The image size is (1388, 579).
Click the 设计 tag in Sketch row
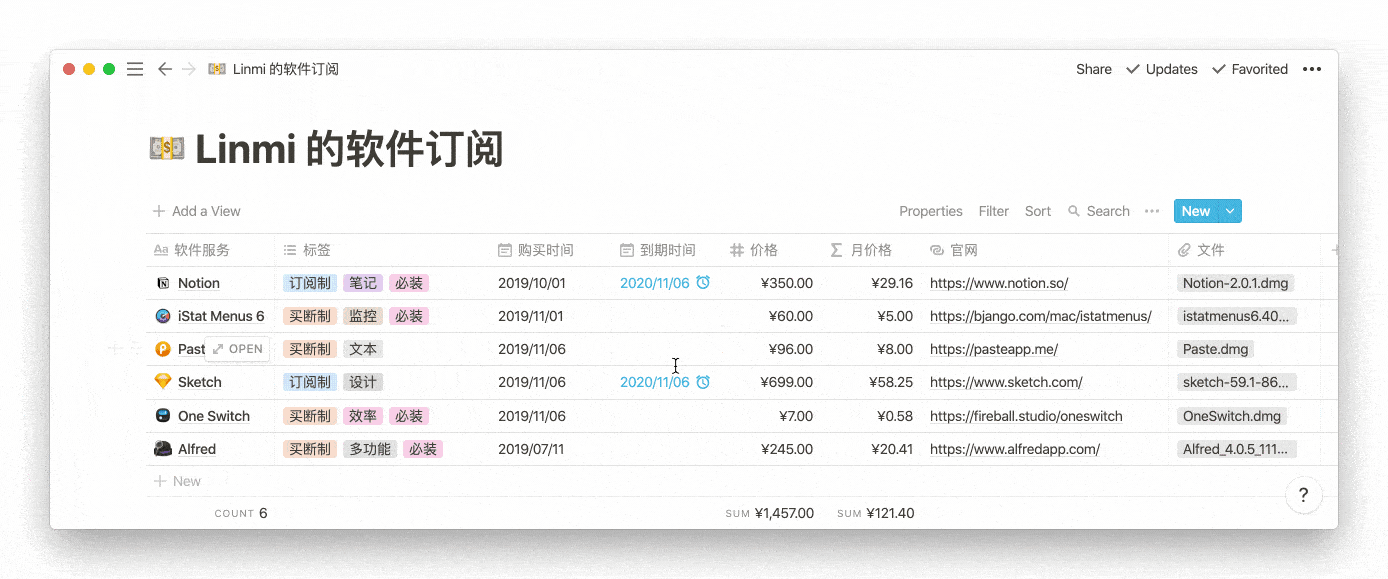(x=363, y=382)
